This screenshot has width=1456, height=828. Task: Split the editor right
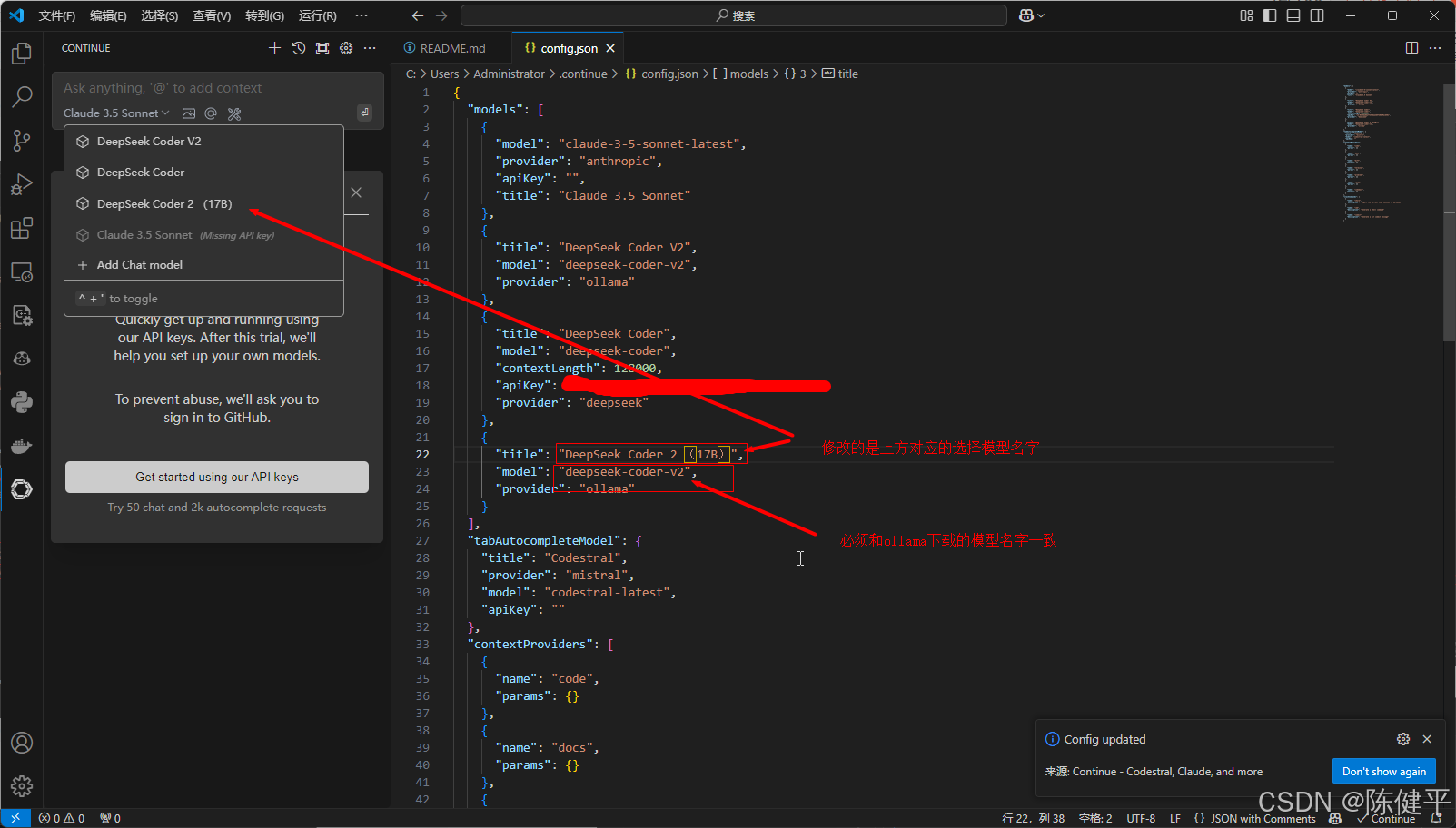(x=1411, y=48)
